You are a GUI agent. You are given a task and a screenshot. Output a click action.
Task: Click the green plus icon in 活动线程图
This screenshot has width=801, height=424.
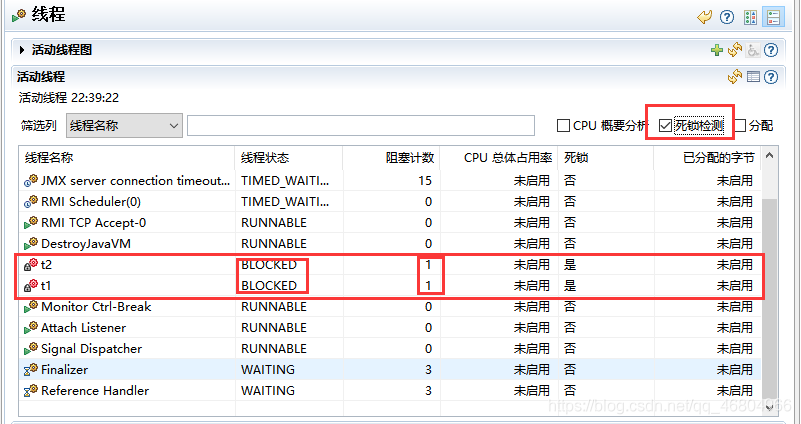pos(717,50)
